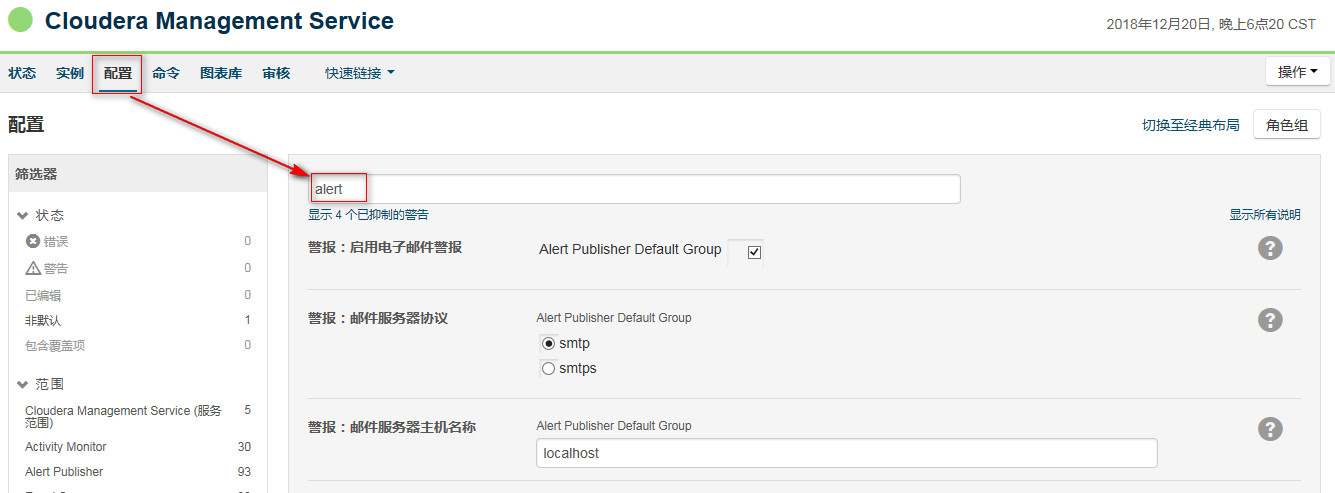Viewport: 1335px width, 493px height.
Task: Open the 快速链接 dropdown menu
Action: click(x=360, y=73)
